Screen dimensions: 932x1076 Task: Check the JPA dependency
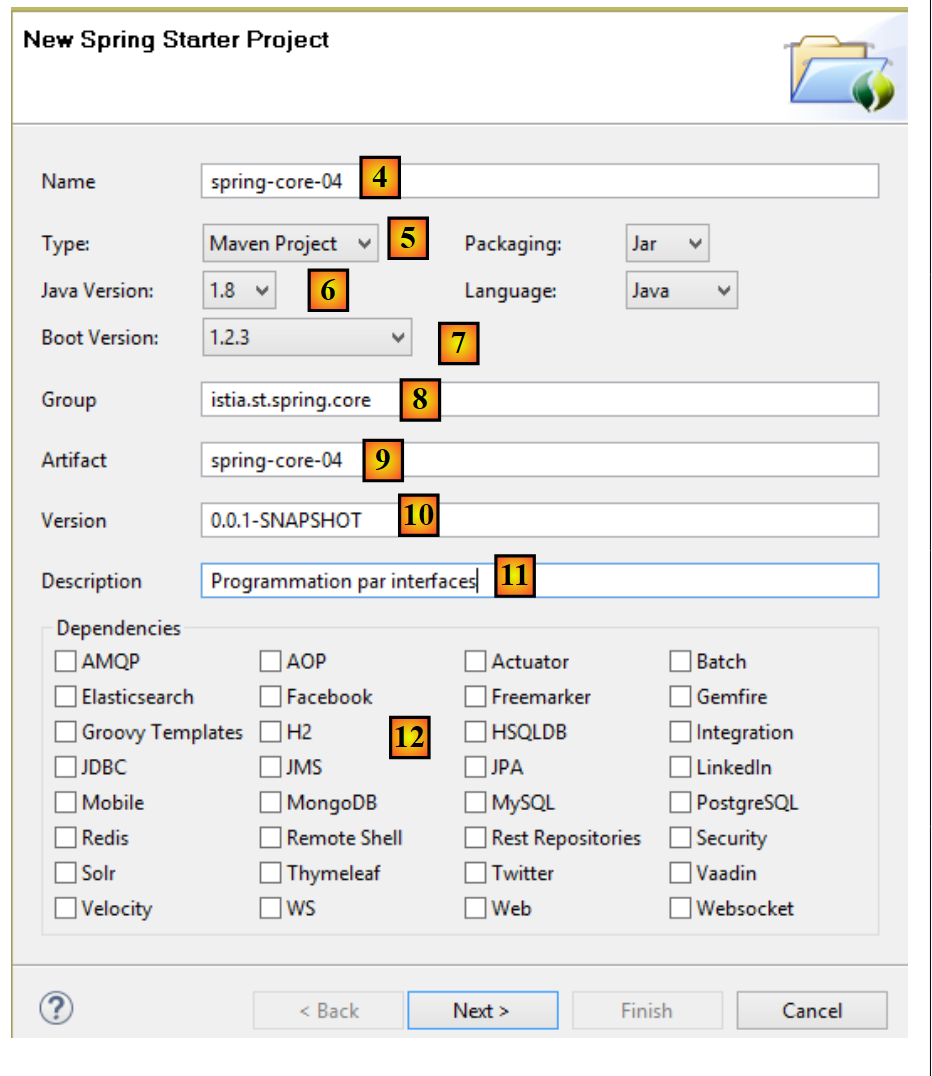click(475, 768)
